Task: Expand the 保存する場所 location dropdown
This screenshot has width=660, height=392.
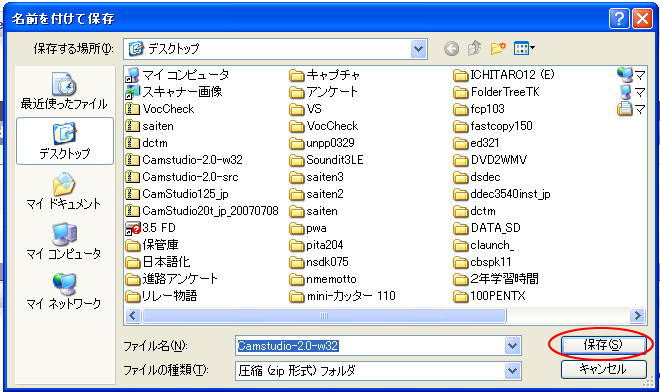Action: point(418,49)
